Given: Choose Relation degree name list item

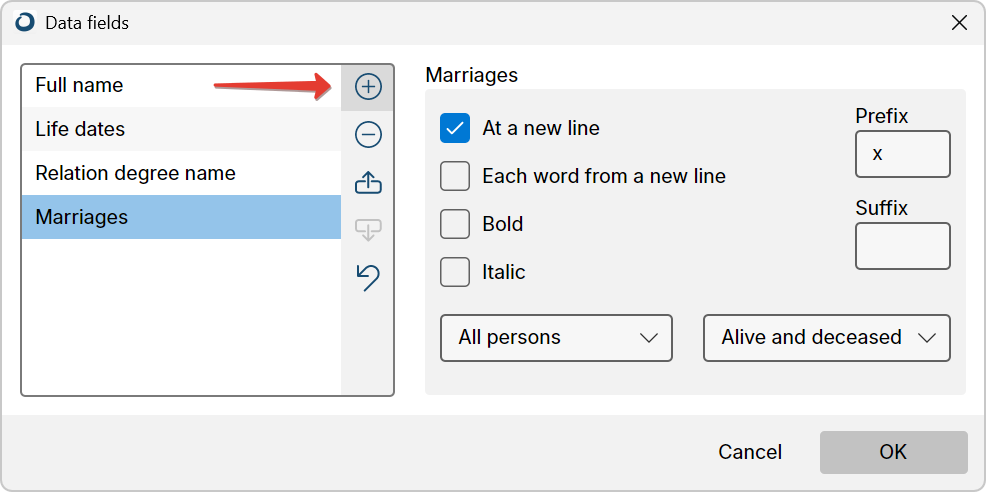Looking at the screenshot, I should point(181,173).
